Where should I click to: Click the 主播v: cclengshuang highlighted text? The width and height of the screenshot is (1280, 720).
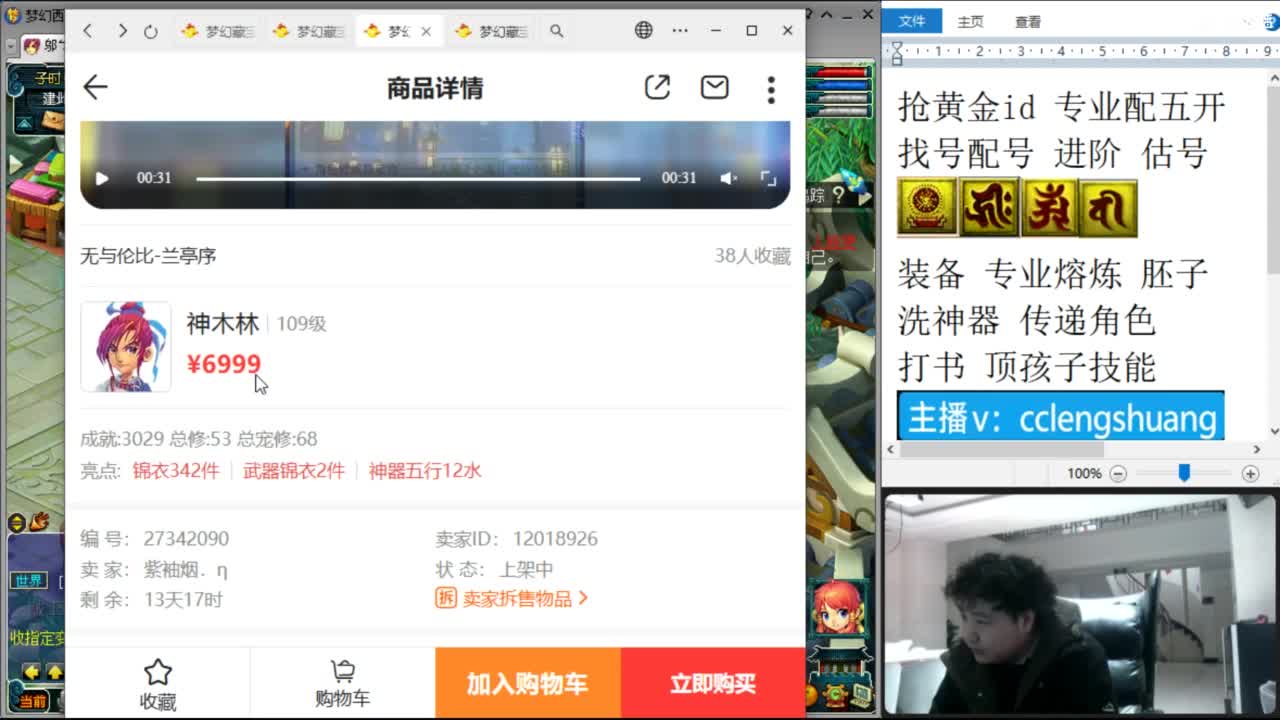(1061, 417)
